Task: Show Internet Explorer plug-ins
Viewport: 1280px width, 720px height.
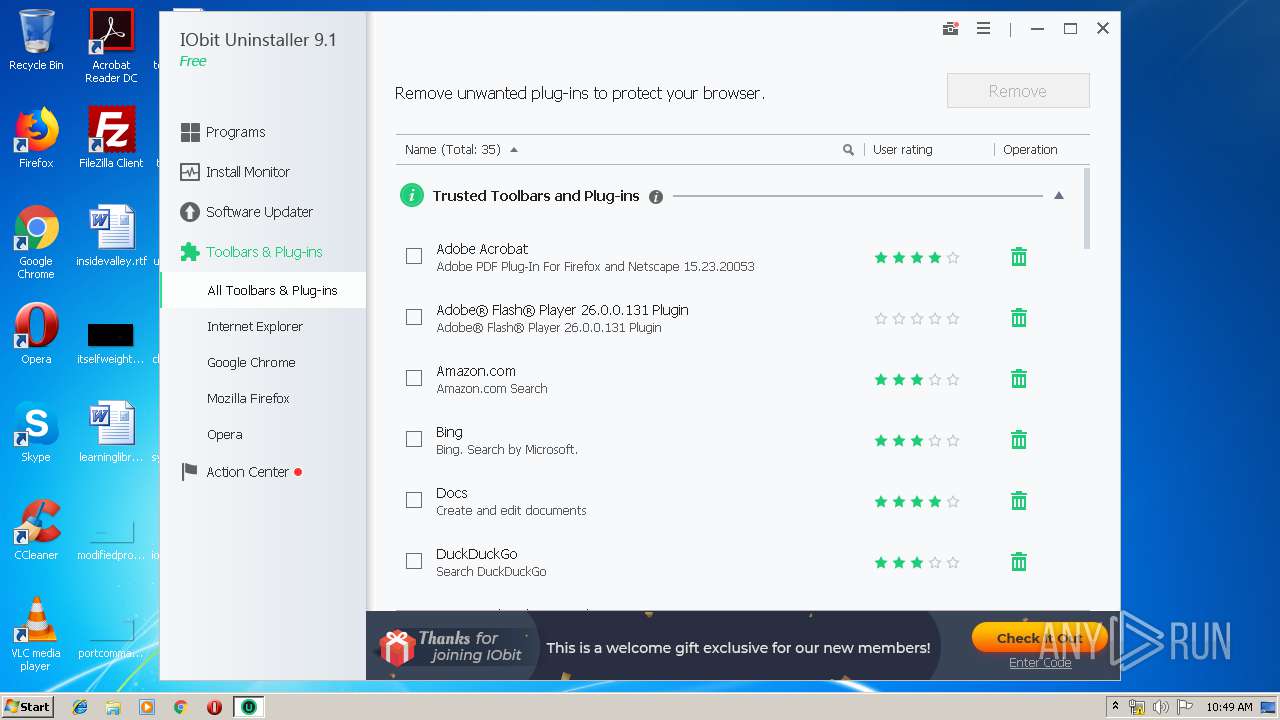Action: point(255,327)
